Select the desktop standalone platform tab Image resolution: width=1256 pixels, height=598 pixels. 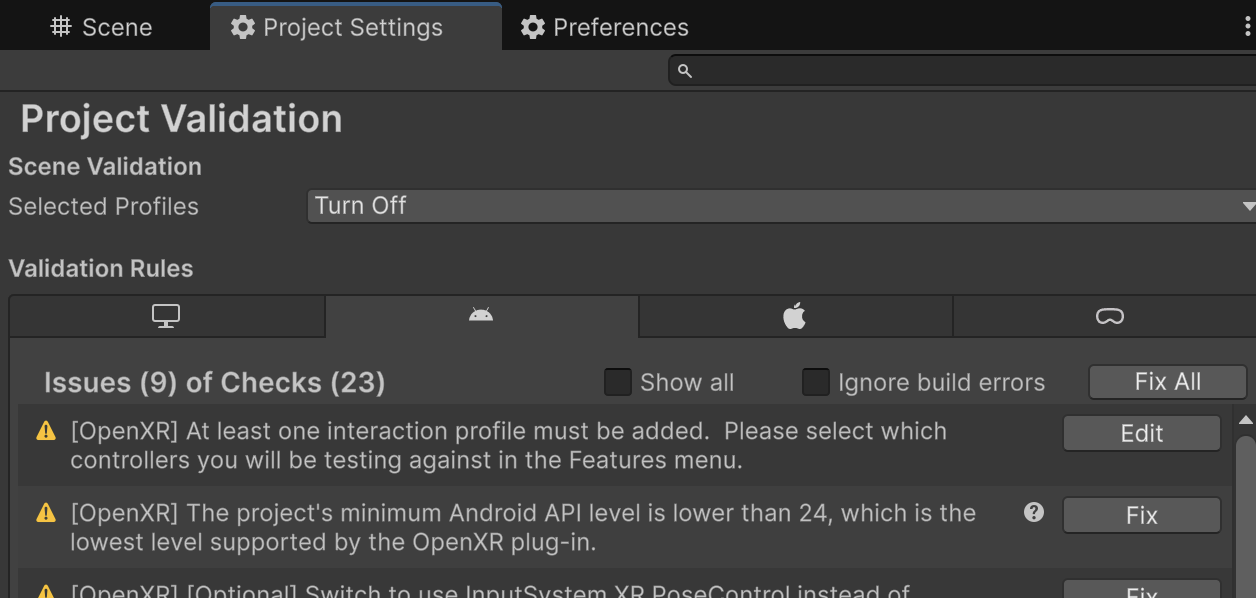(166, 316)
